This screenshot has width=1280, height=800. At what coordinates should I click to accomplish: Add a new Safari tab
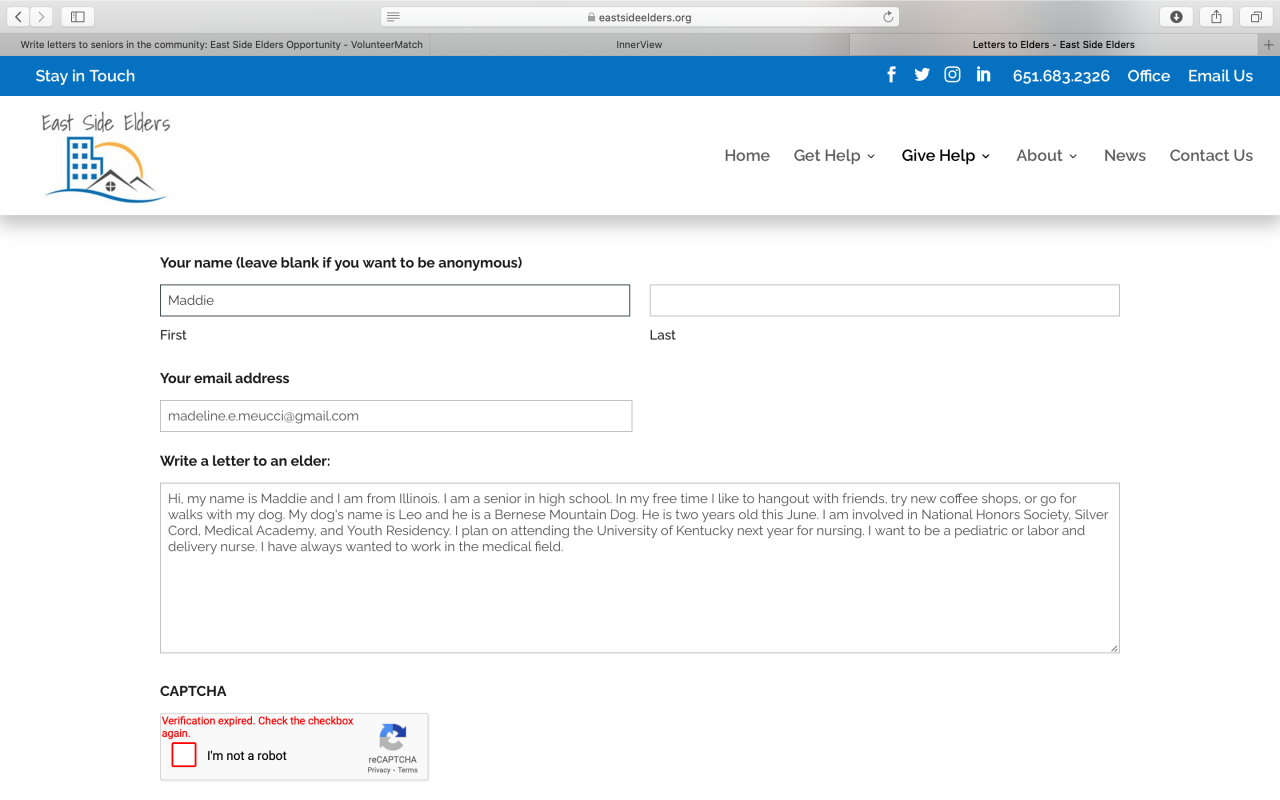pos(1269,45)
